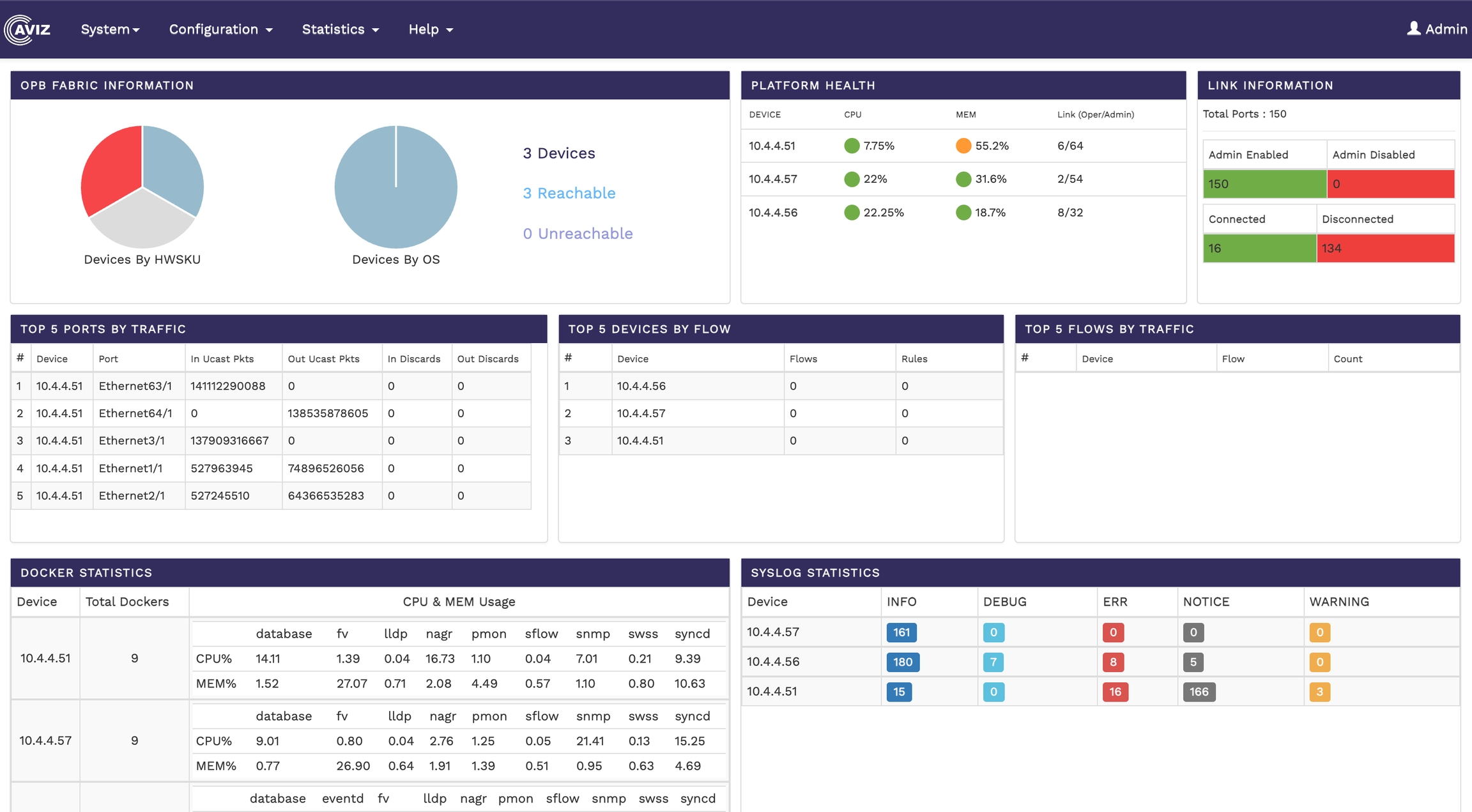Viewport: 1472px width, 812px height.
Task: Click the 0 Unreachable devices link
Action: click(x=578, y=234)
